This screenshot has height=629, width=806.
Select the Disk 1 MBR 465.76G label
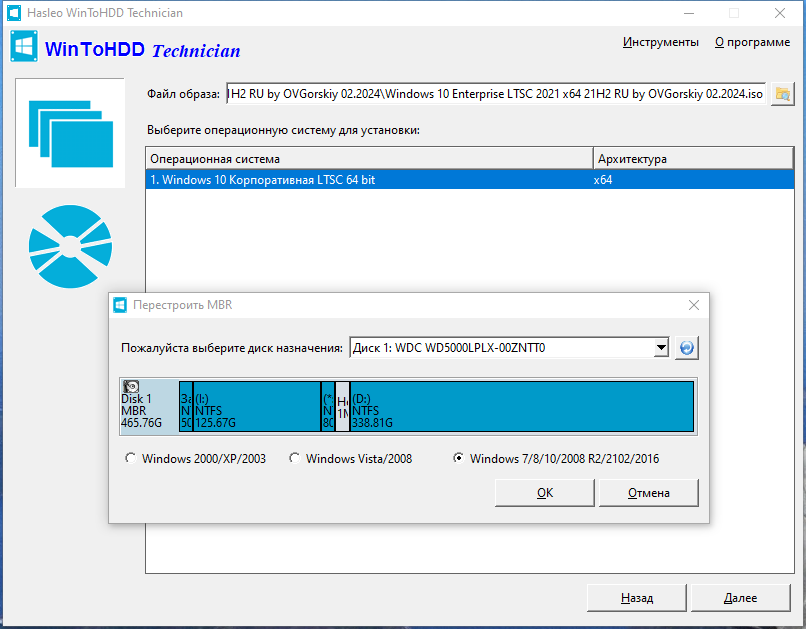coord(149,406)
